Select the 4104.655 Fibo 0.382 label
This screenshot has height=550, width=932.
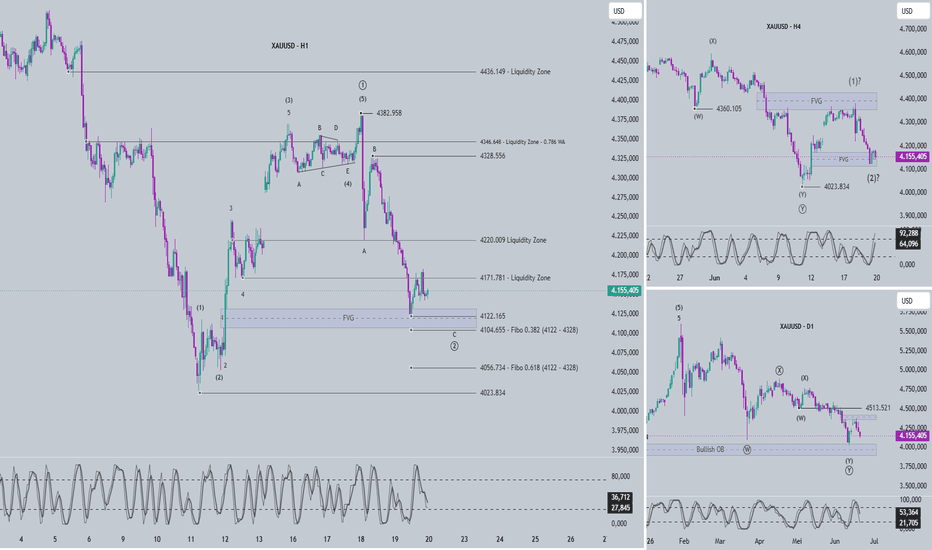point(529,330)
